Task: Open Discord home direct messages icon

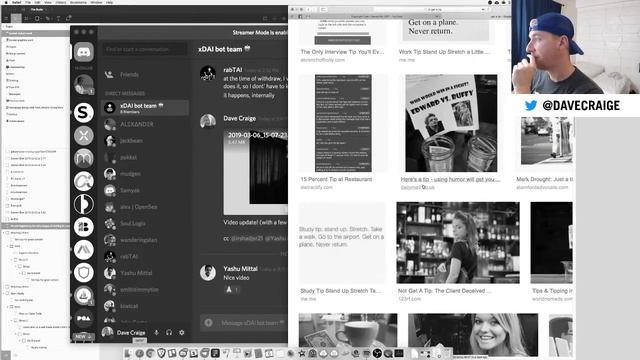Action: (84, 52)
